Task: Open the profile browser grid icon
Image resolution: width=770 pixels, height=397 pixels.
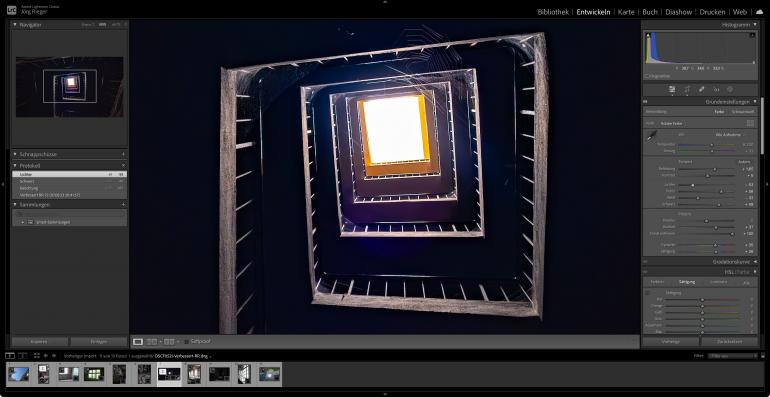Action: pyautogui.click(x=750, y=123)
